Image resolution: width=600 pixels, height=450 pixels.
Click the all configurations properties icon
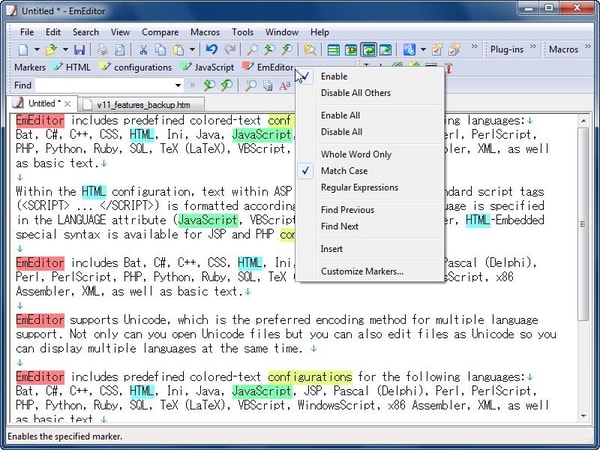[x=454, y=50]
